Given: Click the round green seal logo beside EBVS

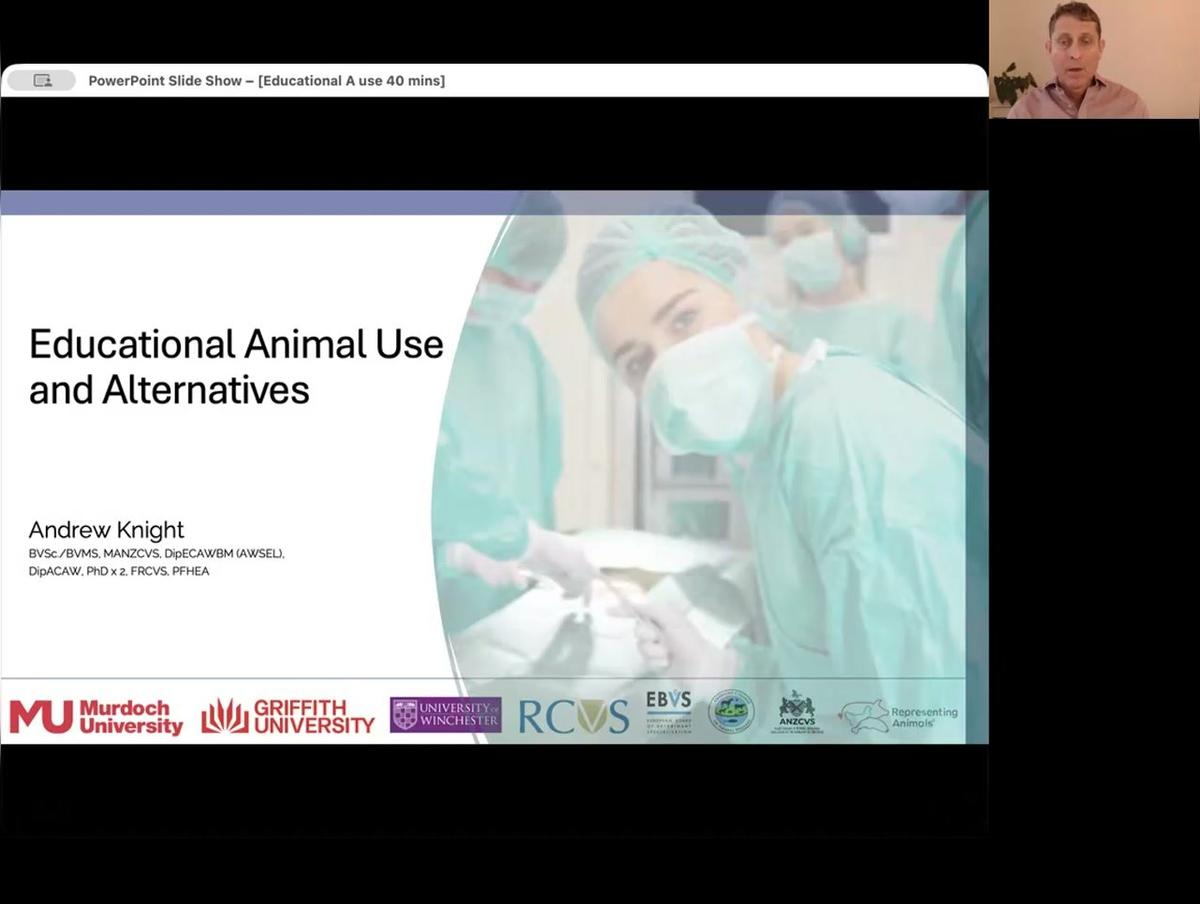Looking at the screenshot, I should [731, 712].
